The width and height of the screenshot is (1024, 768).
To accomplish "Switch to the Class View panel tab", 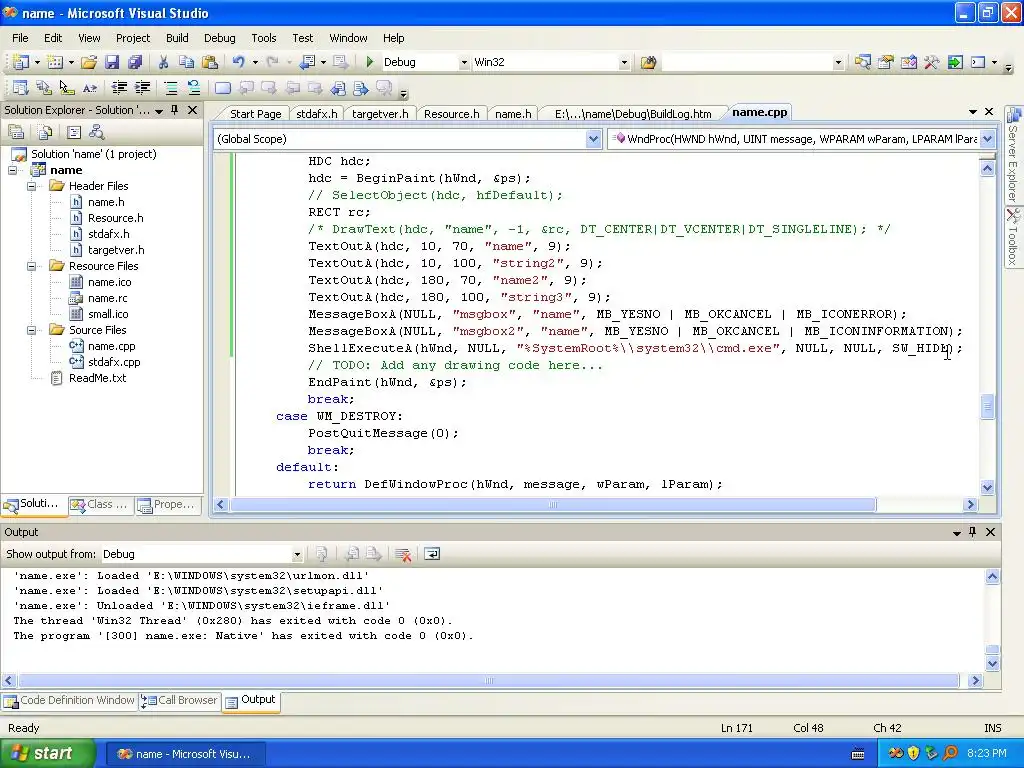I will pos(101,505).
